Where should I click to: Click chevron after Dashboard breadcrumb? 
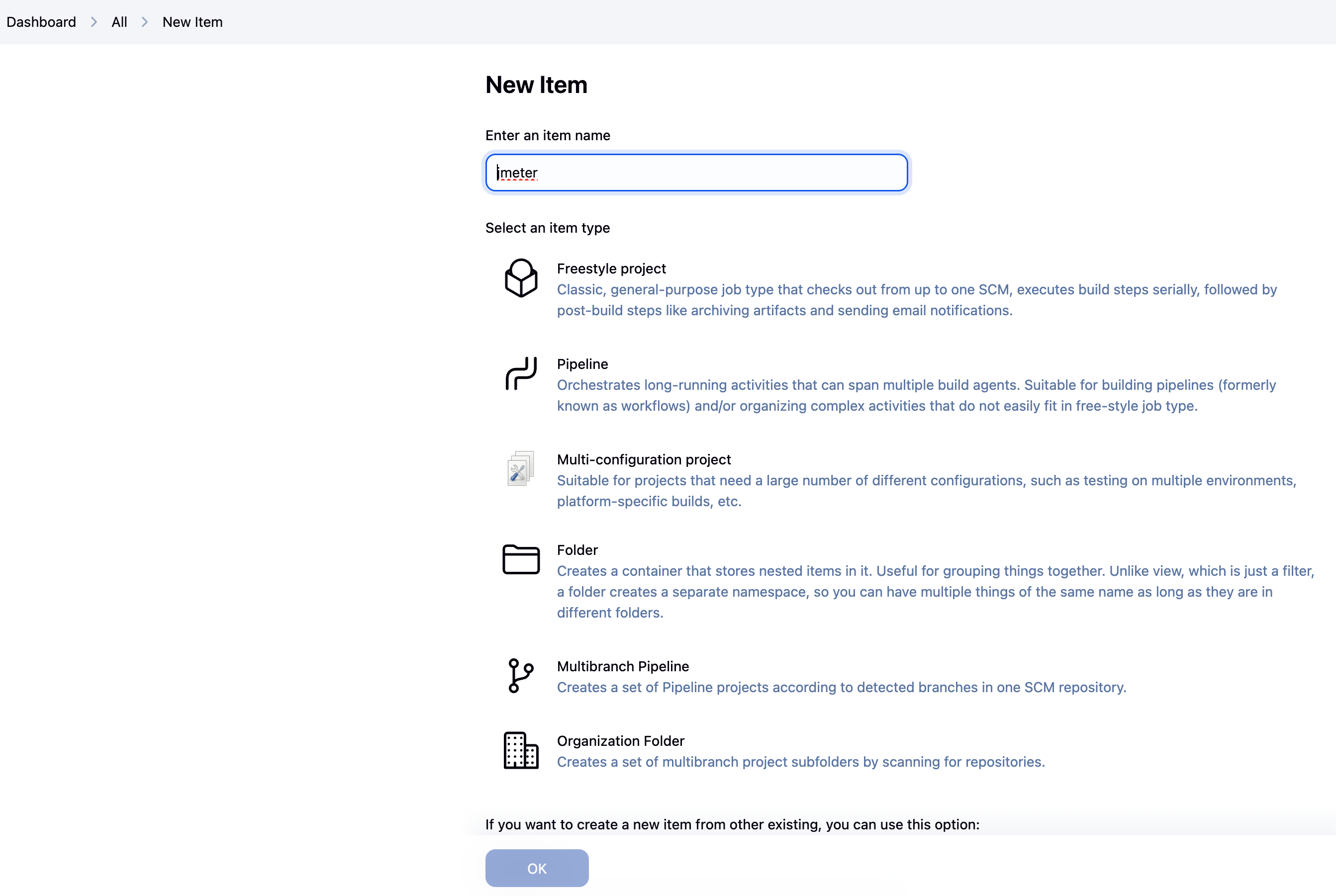click(95, 22)
